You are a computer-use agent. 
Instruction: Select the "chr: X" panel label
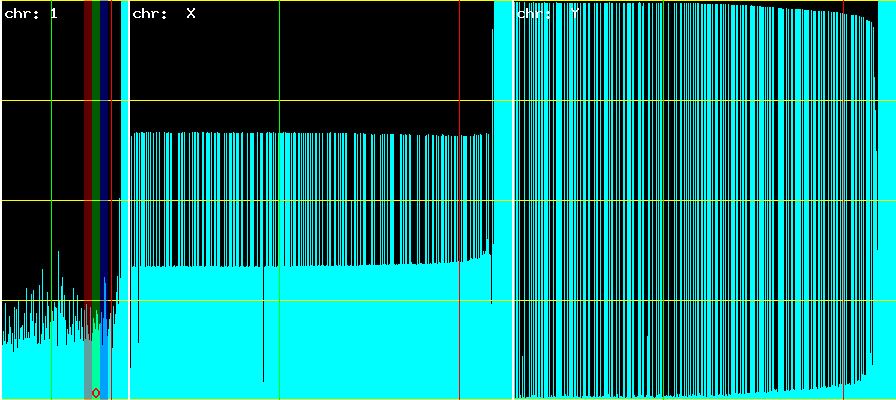(x=163, y=14)
